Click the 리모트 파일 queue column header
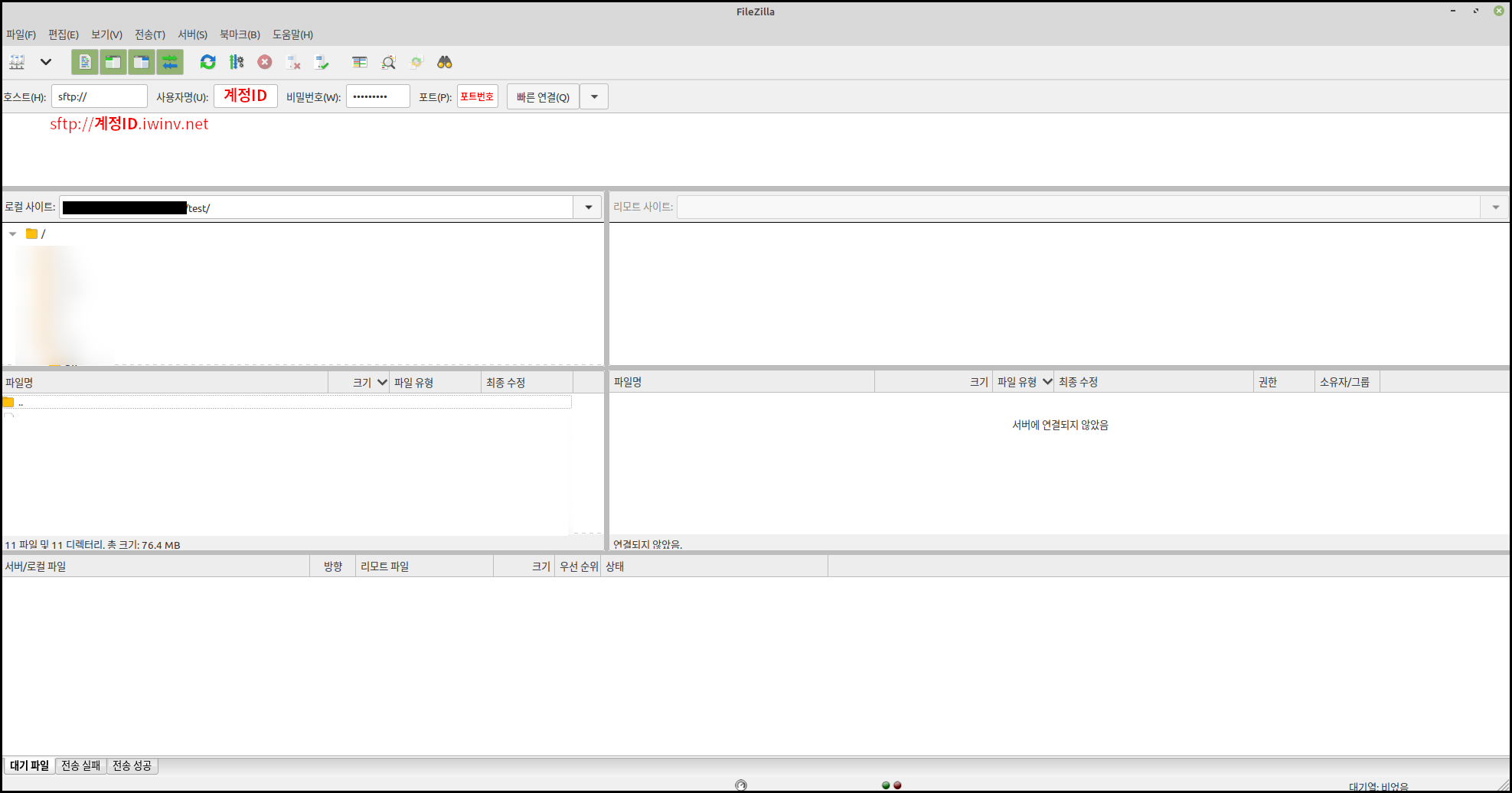The image size is (1512, 793). [424, 566]
